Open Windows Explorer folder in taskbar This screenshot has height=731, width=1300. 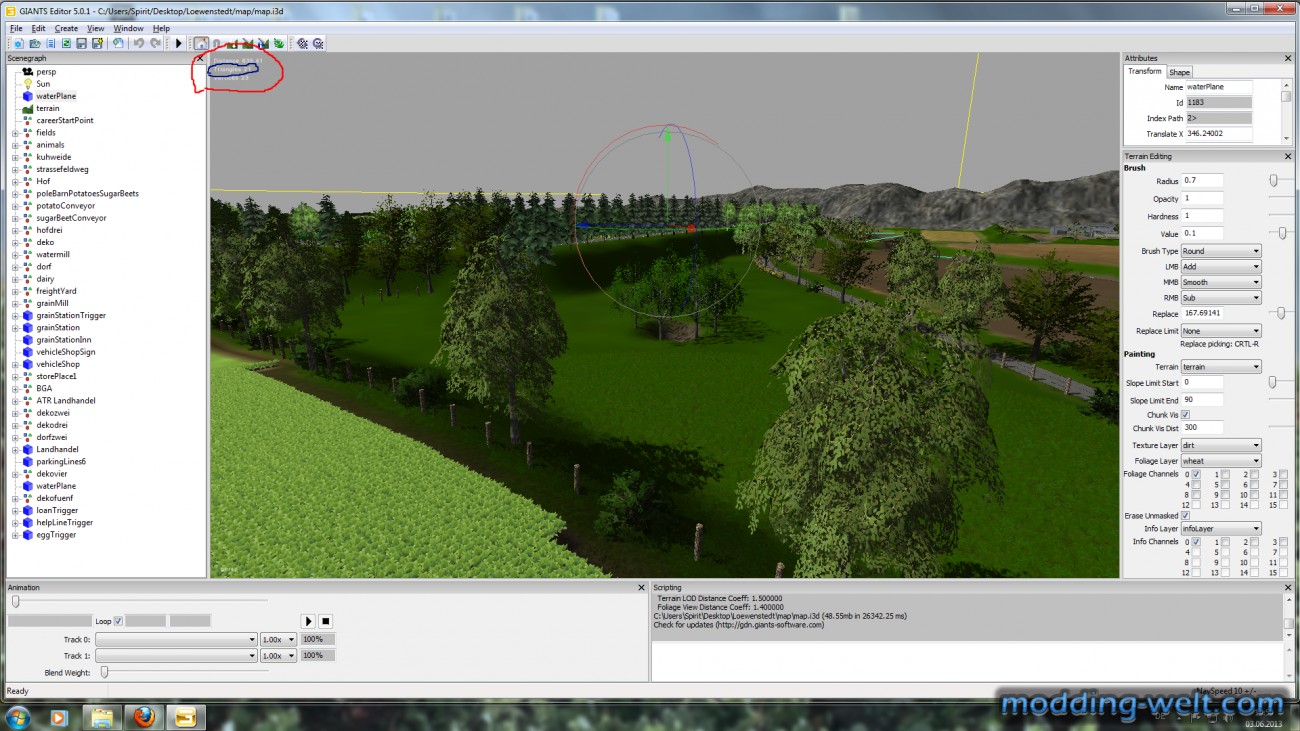[x=101, y=717]
